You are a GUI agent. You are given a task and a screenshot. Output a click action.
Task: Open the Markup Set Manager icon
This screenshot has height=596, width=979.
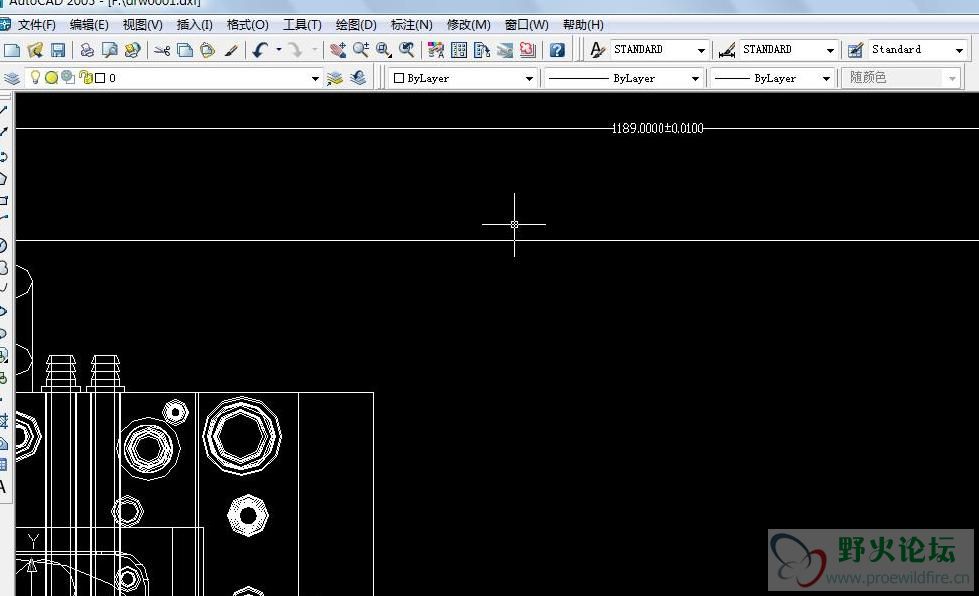(528, 50)
